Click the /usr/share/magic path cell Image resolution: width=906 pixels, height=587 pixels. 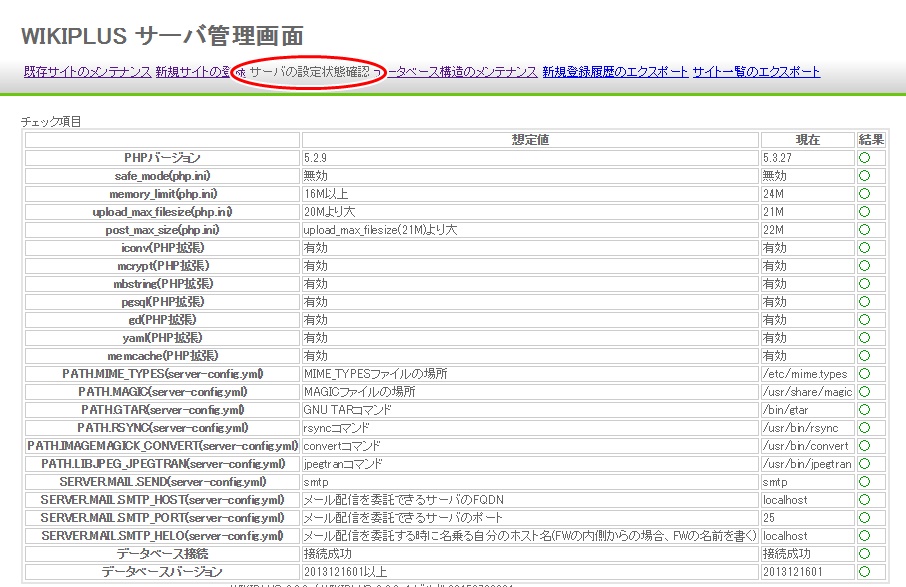(x=807, y=392)
